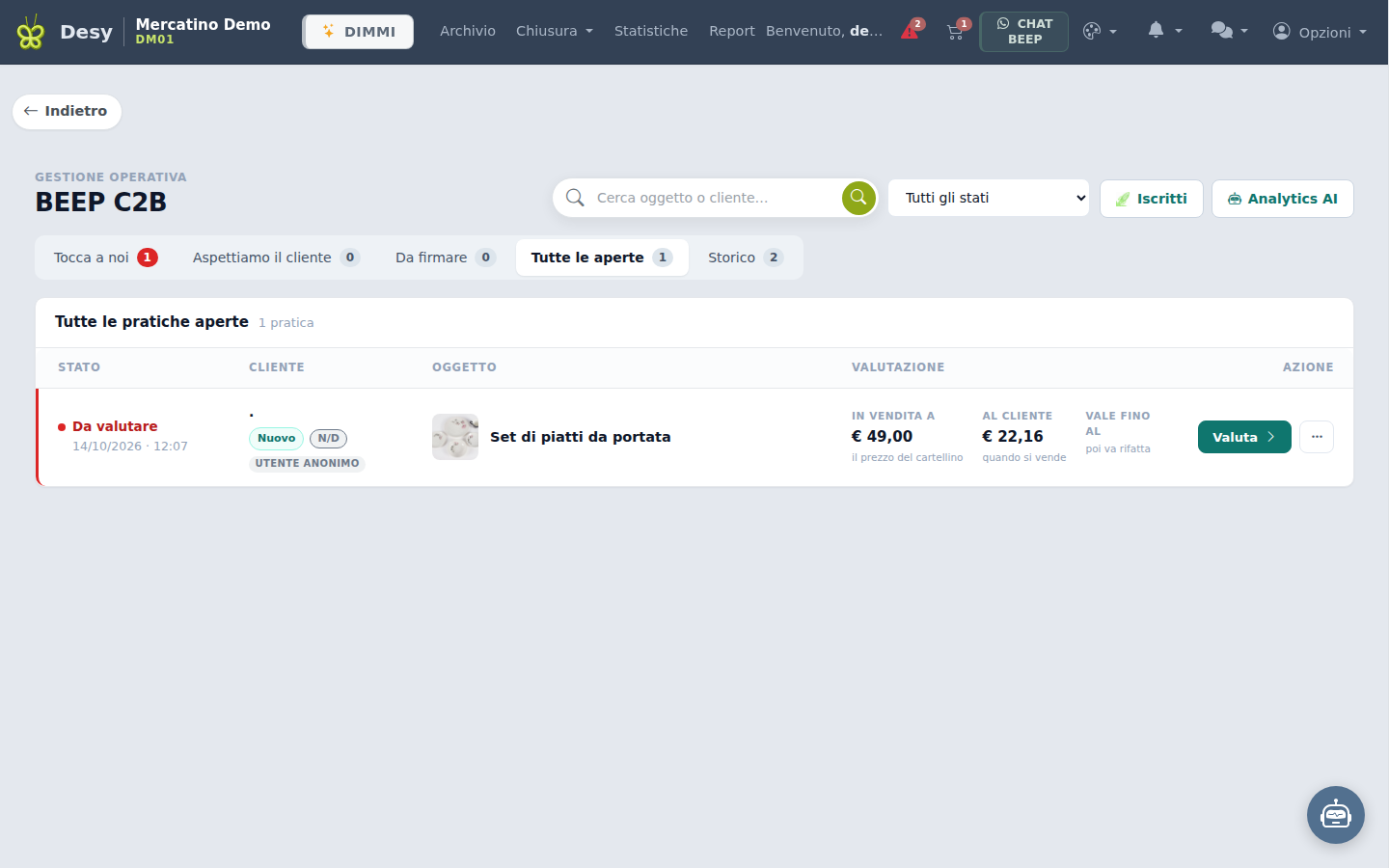
Task: Open the red warning alert icon
Action: tap(911, 31)
